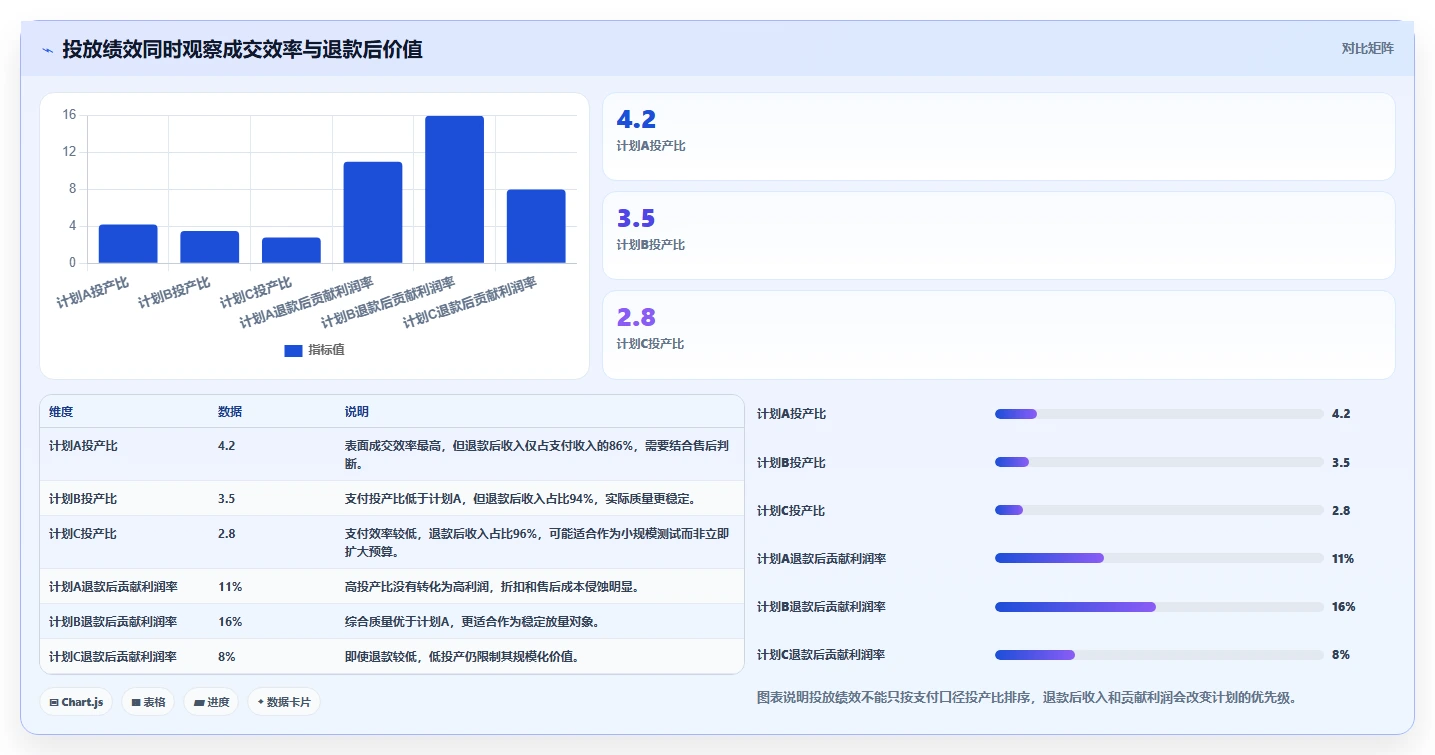Image resolution: width=1435 pixels, height=755 pixels.
Task: Click the 4.2 value beside the progress bar
Action: [x=1341, y=414]
